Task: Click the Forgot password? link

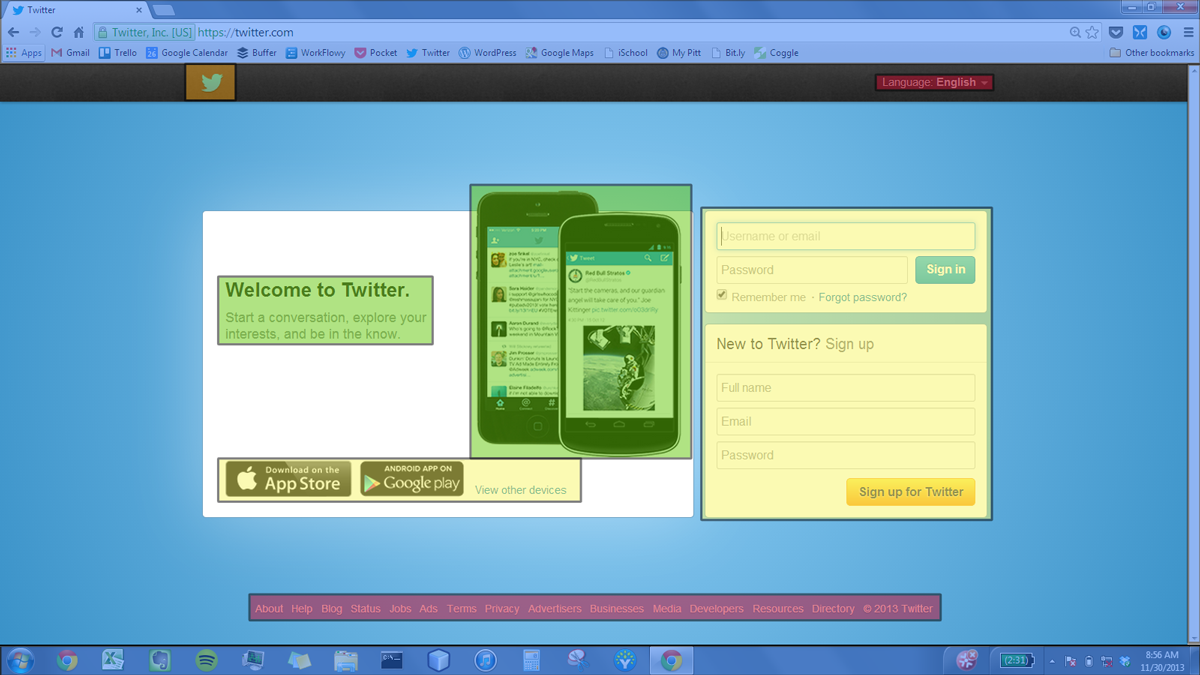Action: tap(863, 297)
